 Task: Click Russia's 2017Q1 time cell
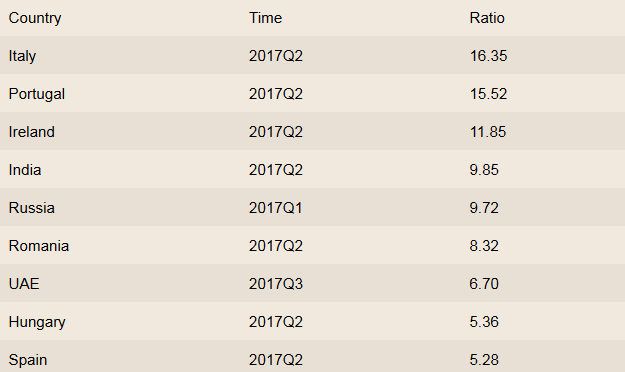pyautogui.click(x=276, y=208)
